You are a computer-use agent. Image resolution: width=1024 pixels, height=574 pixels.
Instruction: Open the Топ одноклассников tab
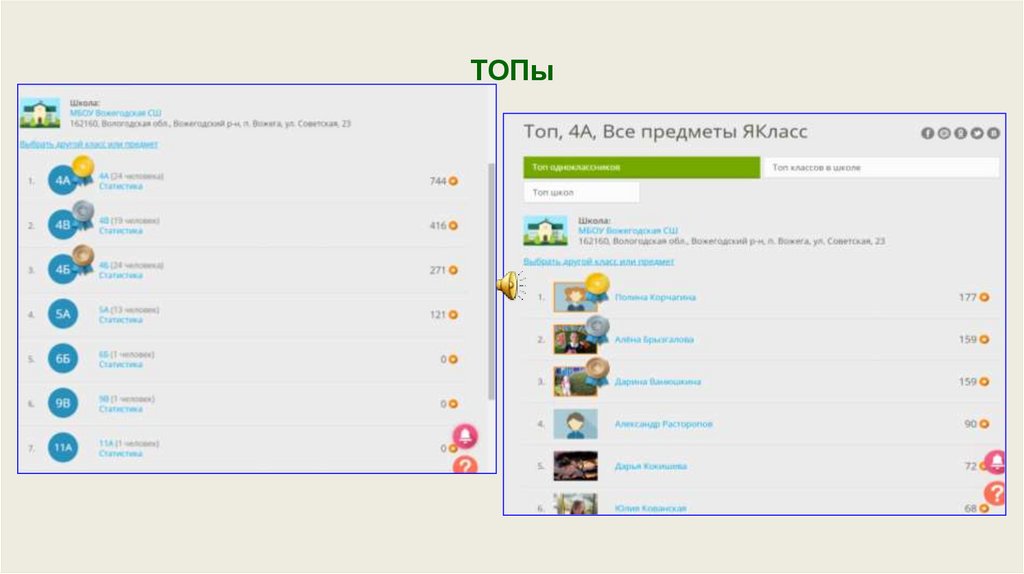coord(642,167)
